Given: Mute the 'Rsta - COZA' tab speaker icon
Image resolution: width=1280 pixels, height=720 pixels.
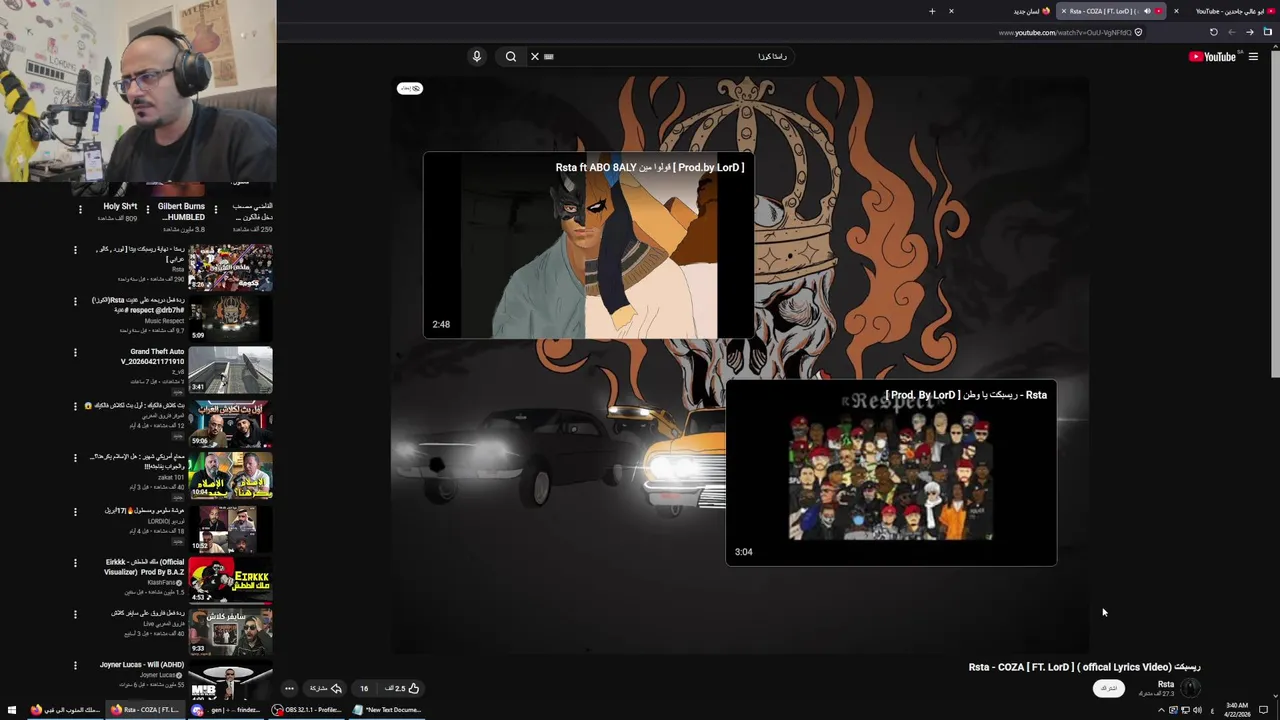Looking at the screenshot, I should pos(1147,11).
